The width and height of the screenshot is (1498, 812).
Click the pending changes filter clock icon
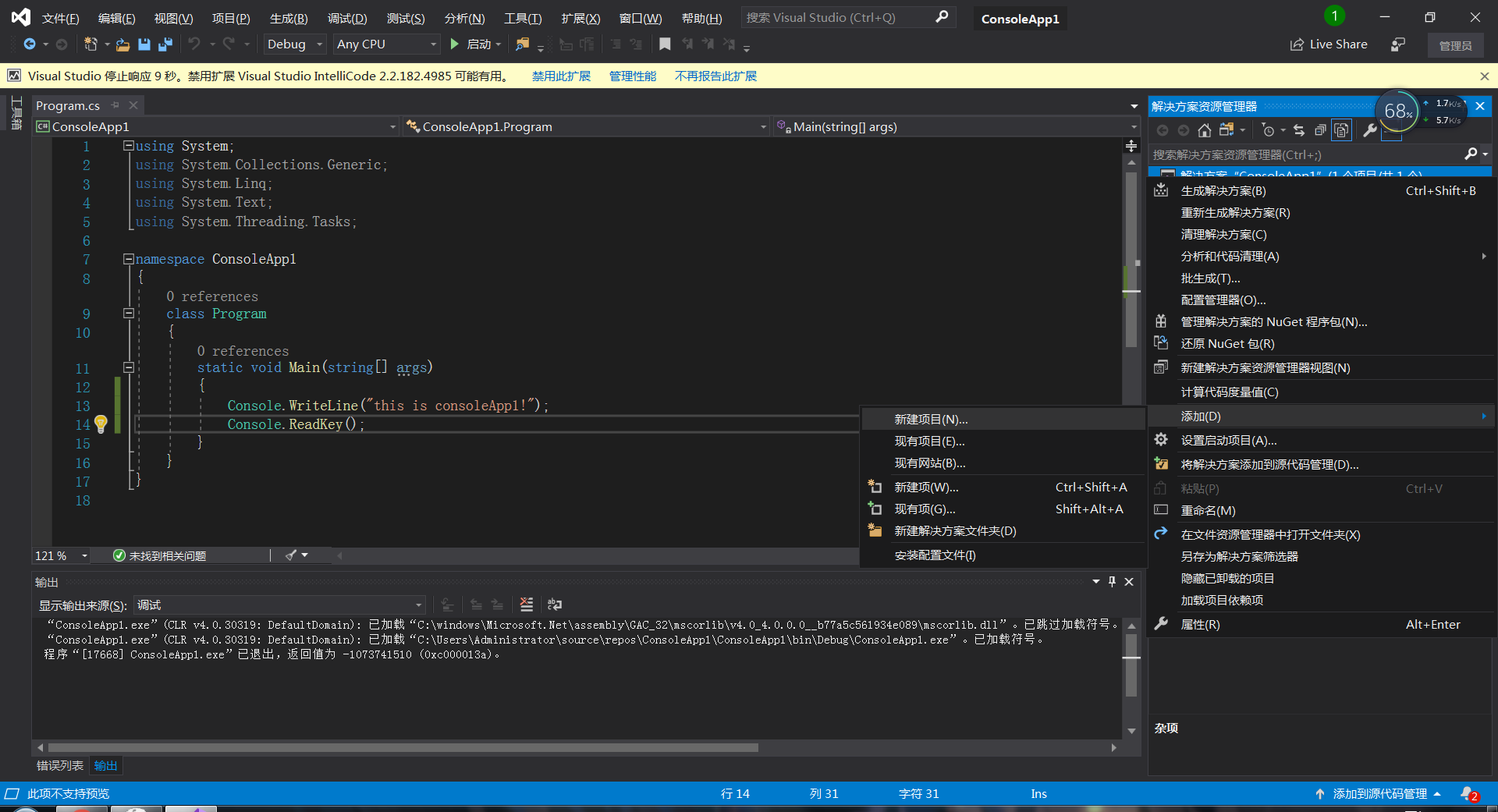(1269, 130)
